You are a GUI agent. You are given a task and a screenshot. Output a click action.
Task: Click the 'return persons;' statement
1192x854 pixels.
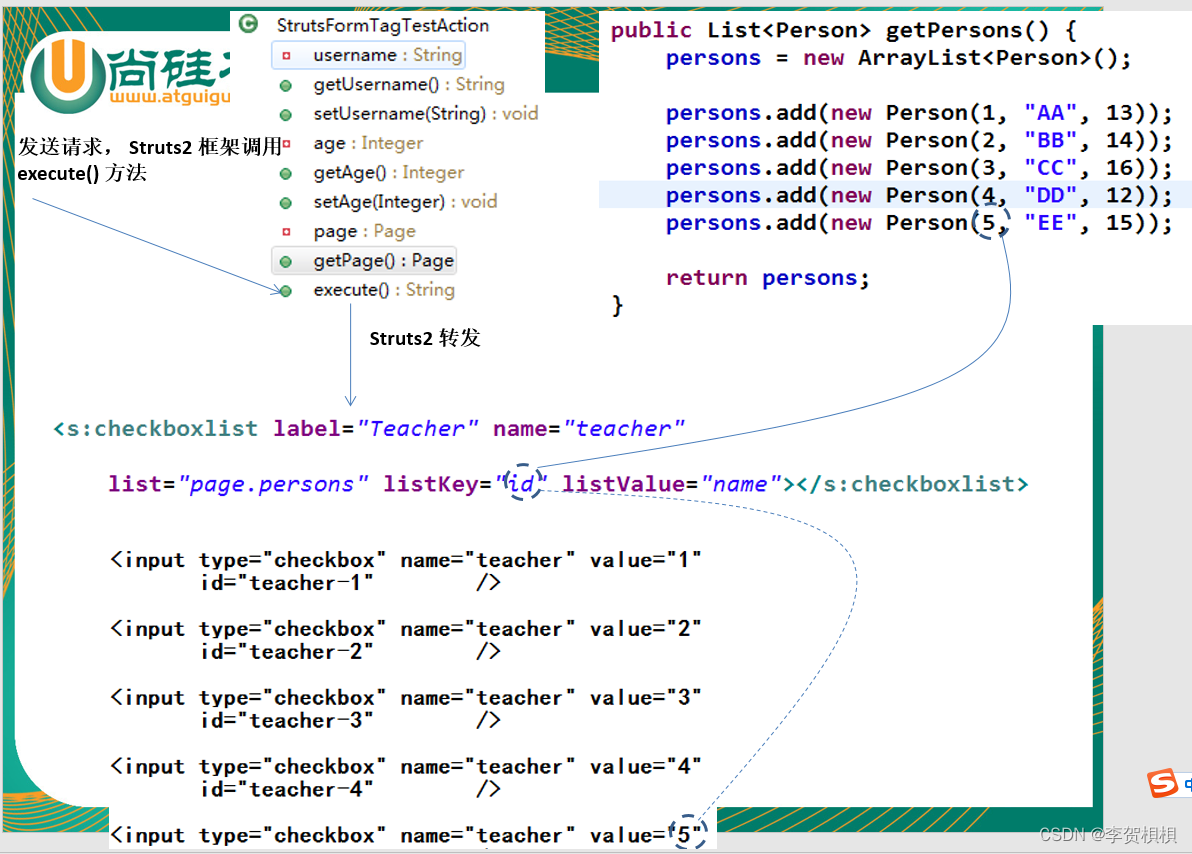pyautogui.click(x=768, y=278)
